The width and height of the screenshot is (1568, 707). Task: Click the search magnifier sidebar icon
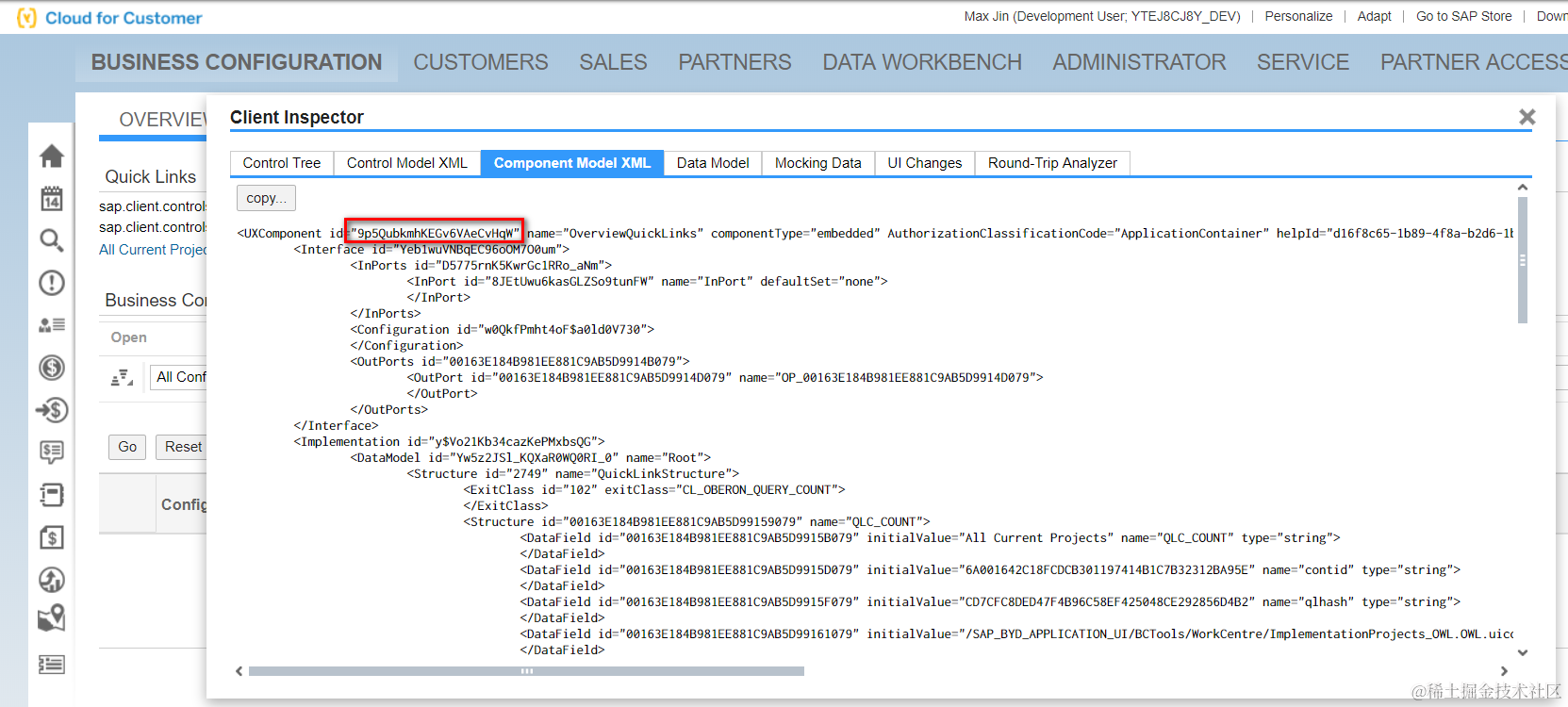click(52, 240)
